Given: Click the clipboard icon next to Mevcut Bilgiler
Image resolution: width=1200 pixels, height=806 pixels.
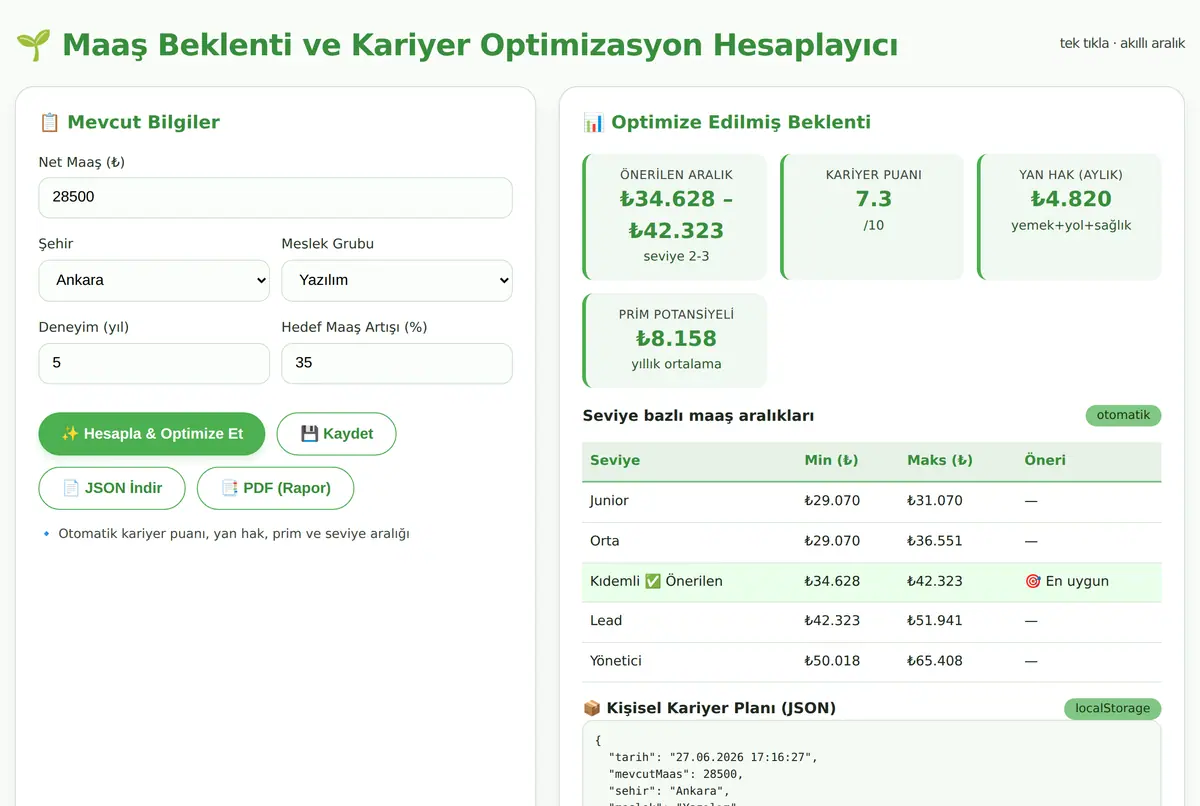Looking at the screenshot, I should click(49, 123).
